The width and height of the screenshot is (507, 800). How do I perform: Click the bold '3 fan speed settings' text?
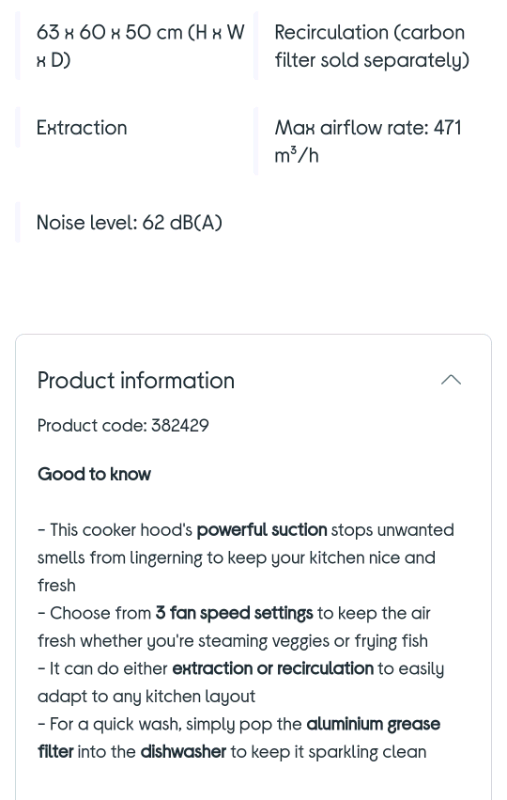(234, 613)
